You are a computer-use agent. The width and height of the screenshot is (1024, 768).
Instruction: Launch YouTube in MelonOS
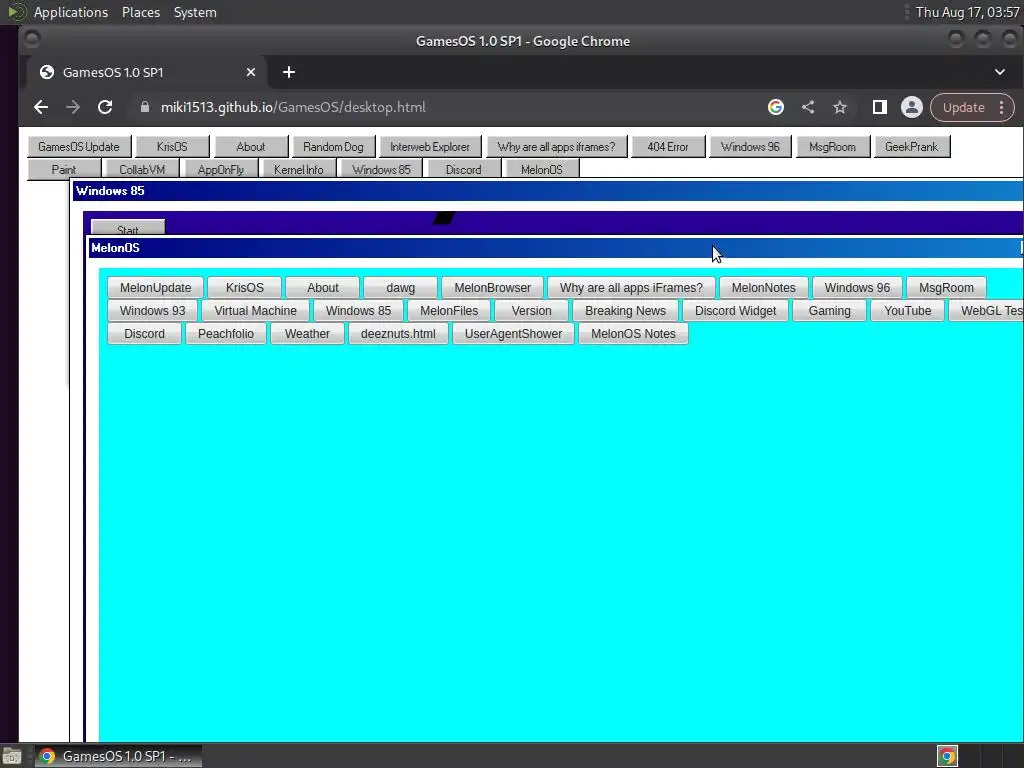(x=908, y=310)
